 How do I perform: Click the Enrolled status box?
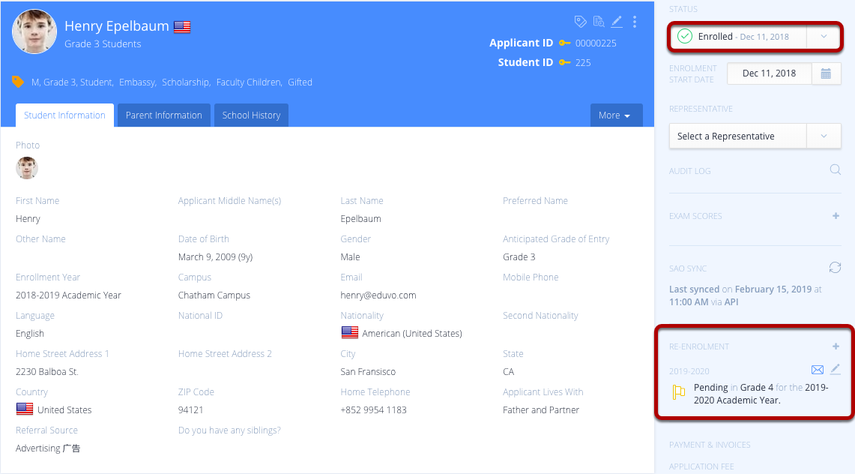point(755,37)
